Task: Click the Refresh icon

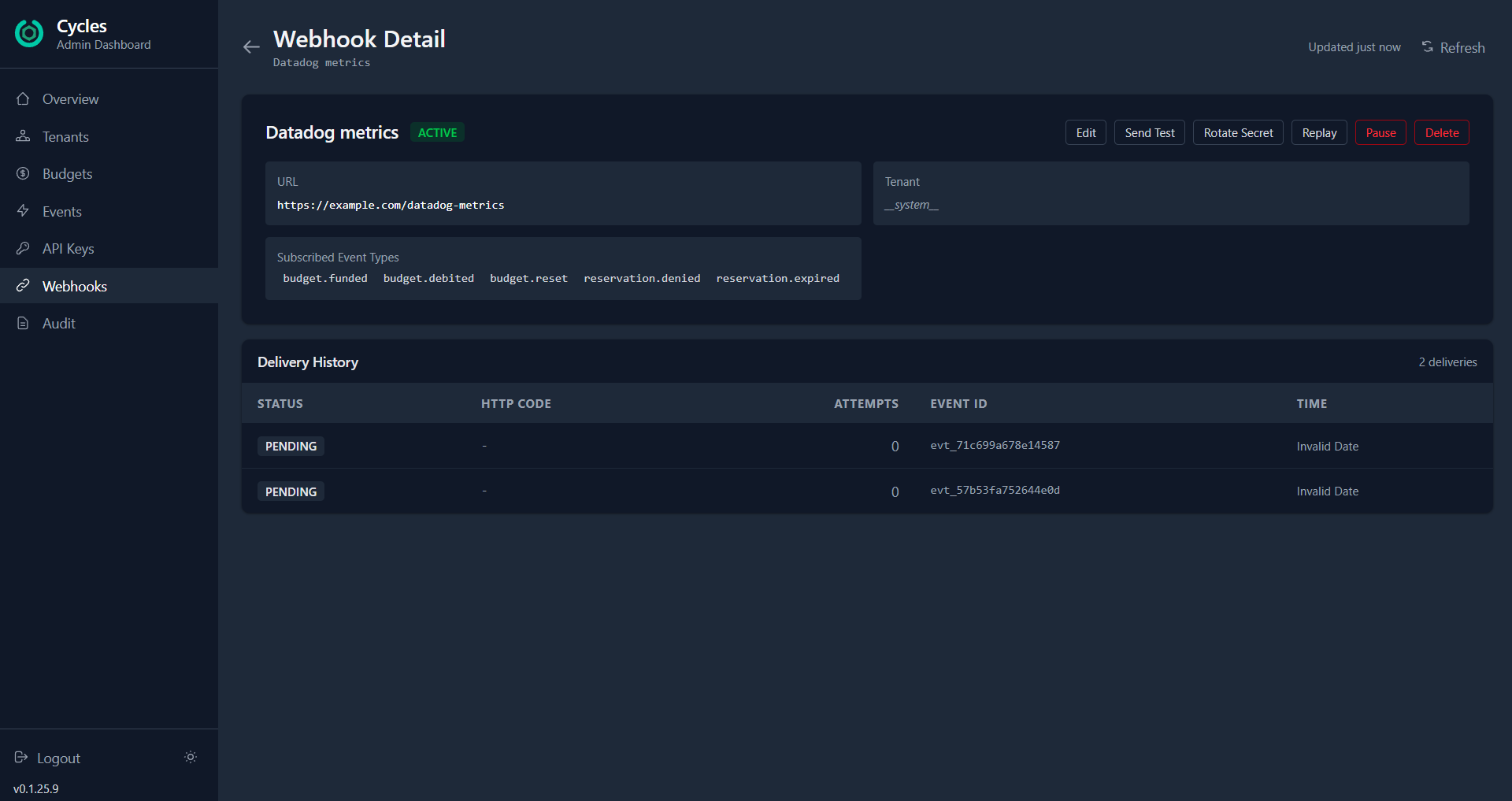Action: tap(1426, 46)
